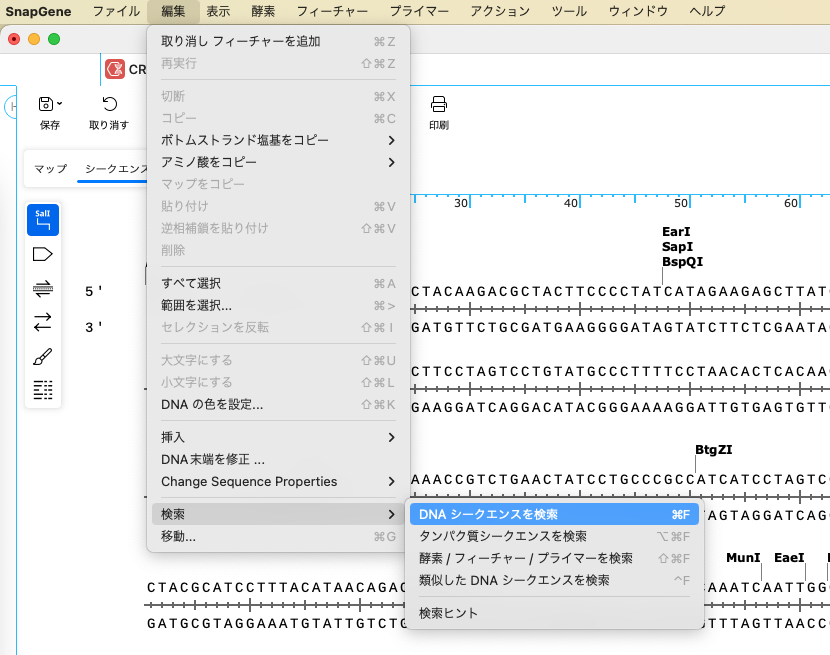Select the color paintbrush tool in sidebar
Viewport: 830px width, 655px height.
point(41,356)
